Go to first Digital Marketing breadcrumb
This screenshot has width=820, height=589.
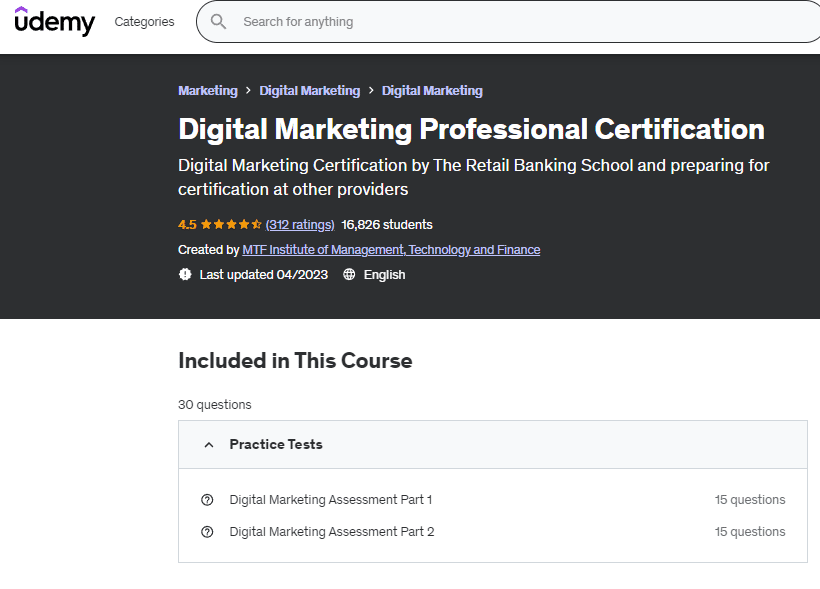point(309,91)
